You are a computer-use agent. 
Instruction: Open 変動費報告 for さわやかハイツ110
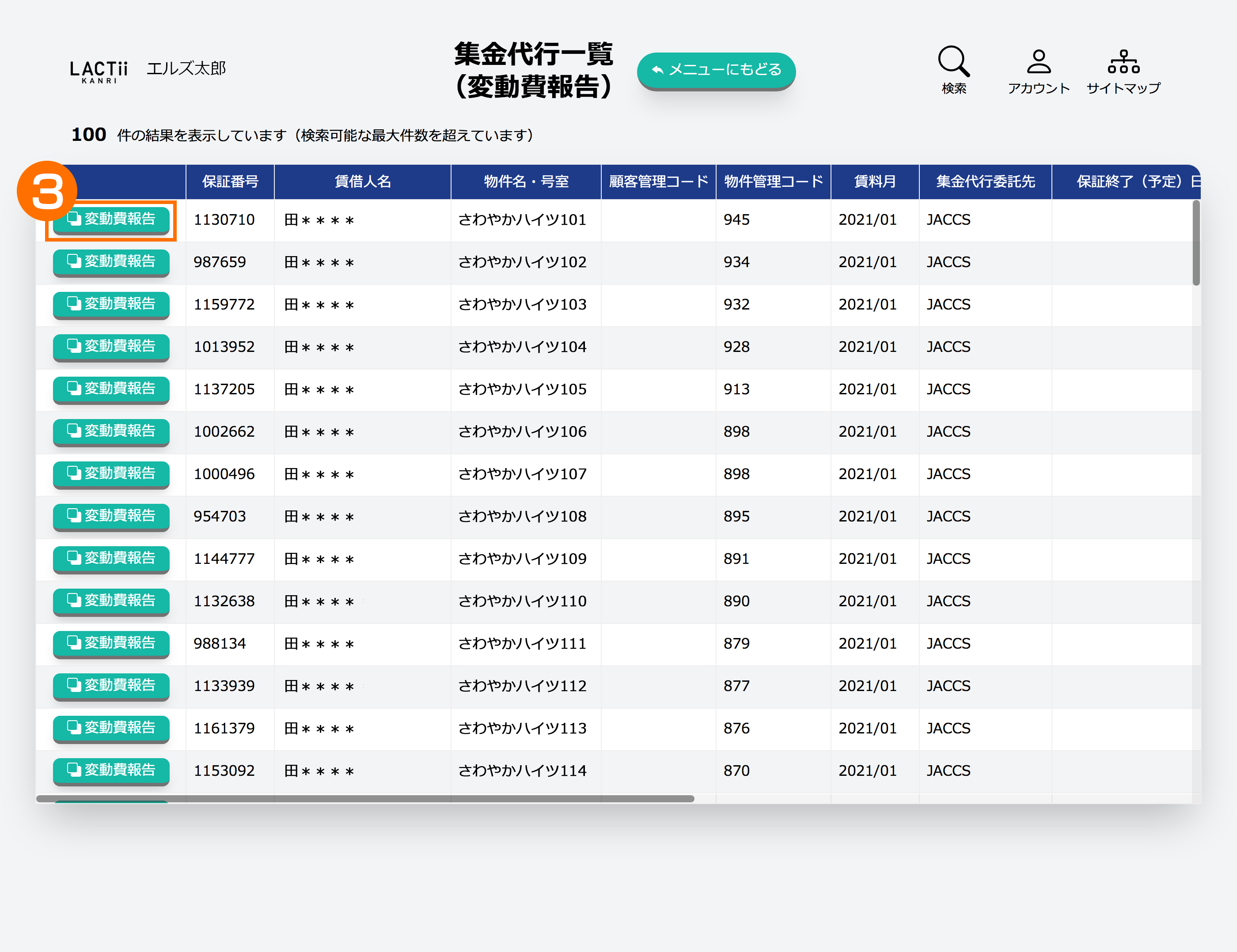(x=111, y=601)
